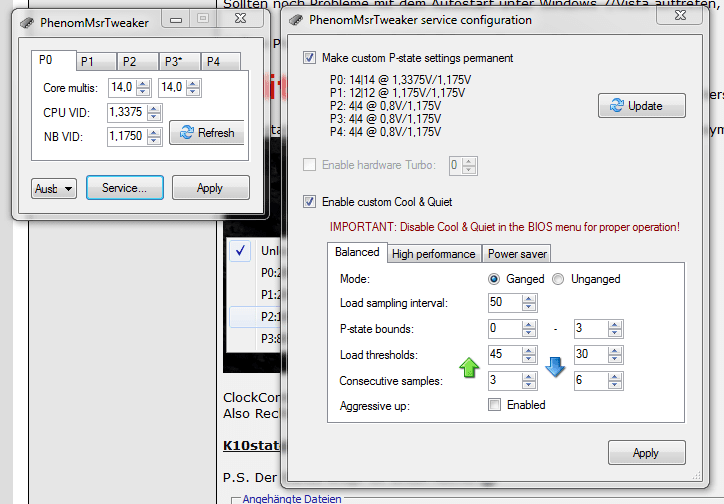Click Apply in the main PhenomMsrTweaker window
Viewport: 724px width, 504px height.
pos(211,188)
